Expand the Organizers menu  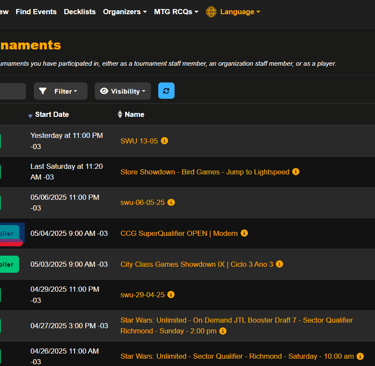[x=125, y=12]
